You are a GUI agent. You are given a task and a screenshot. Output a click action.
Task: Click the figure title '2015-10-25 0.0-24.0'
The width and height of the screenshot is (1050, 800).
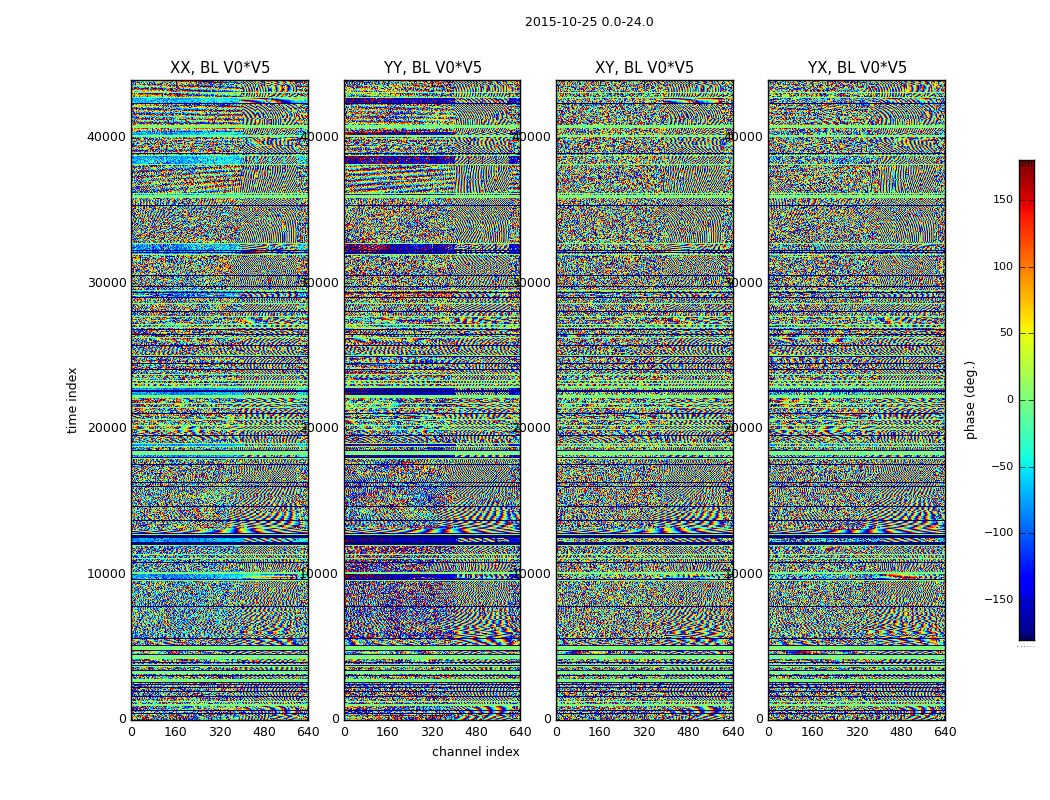click(x=589, y=21)
